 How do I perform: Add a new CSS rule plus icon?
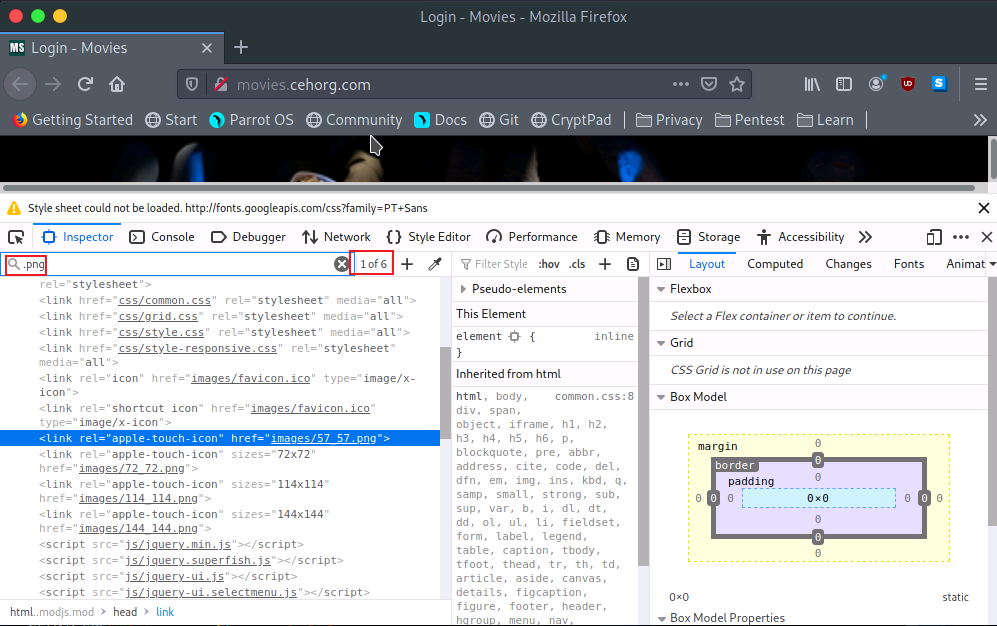605,264
